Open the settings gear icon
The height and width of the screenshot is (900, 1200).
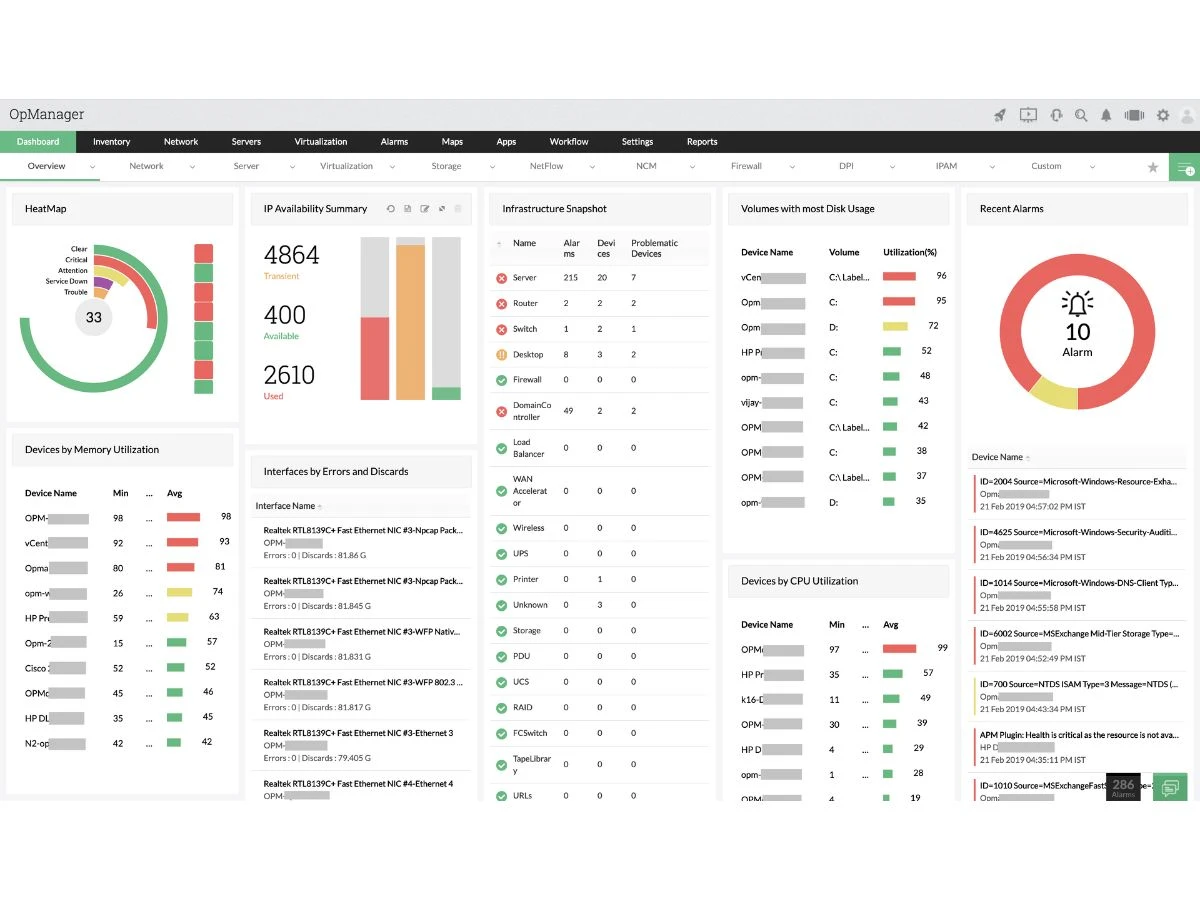point(1163,115)
